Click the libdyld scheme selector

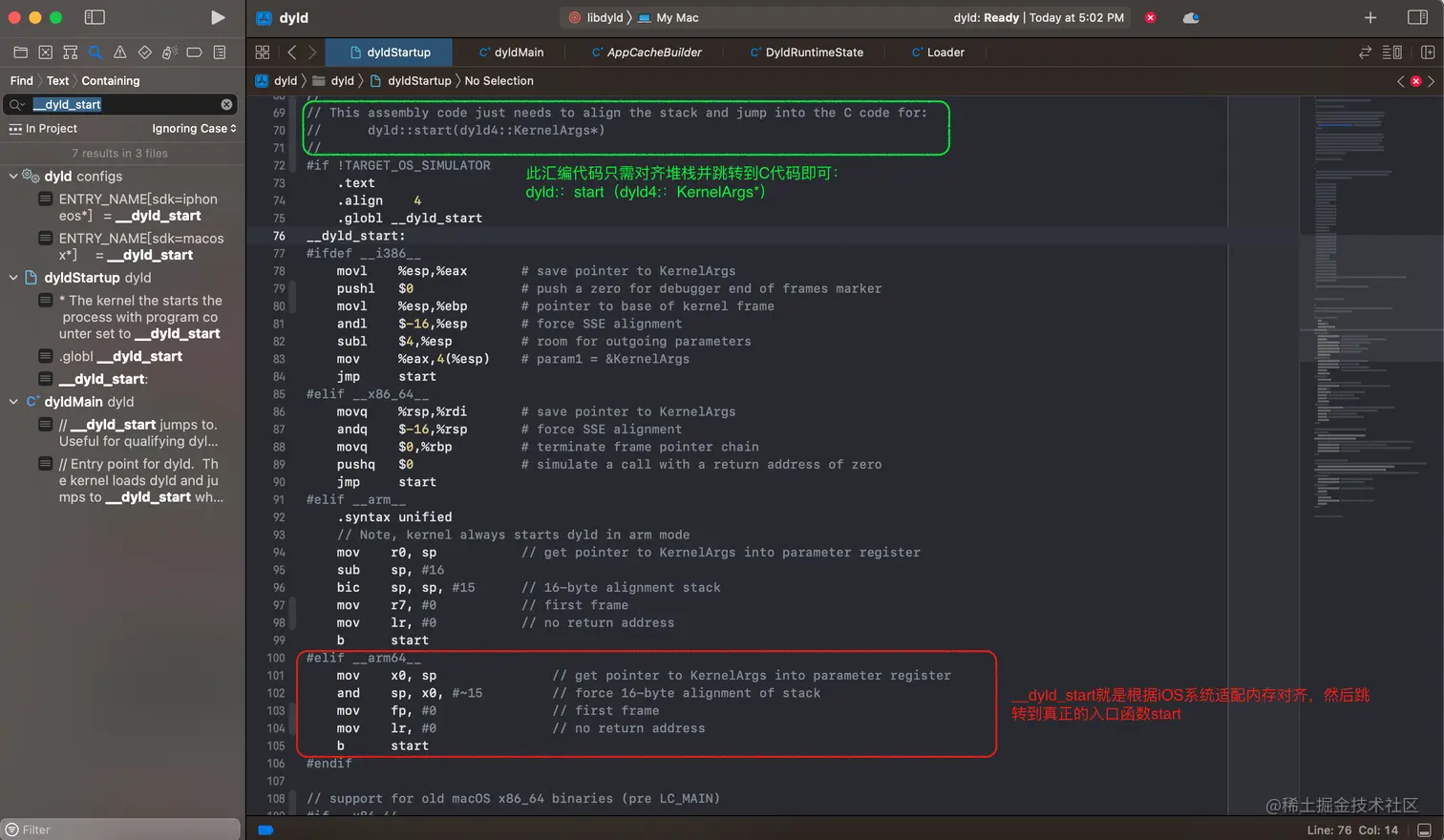click(595, 17)
